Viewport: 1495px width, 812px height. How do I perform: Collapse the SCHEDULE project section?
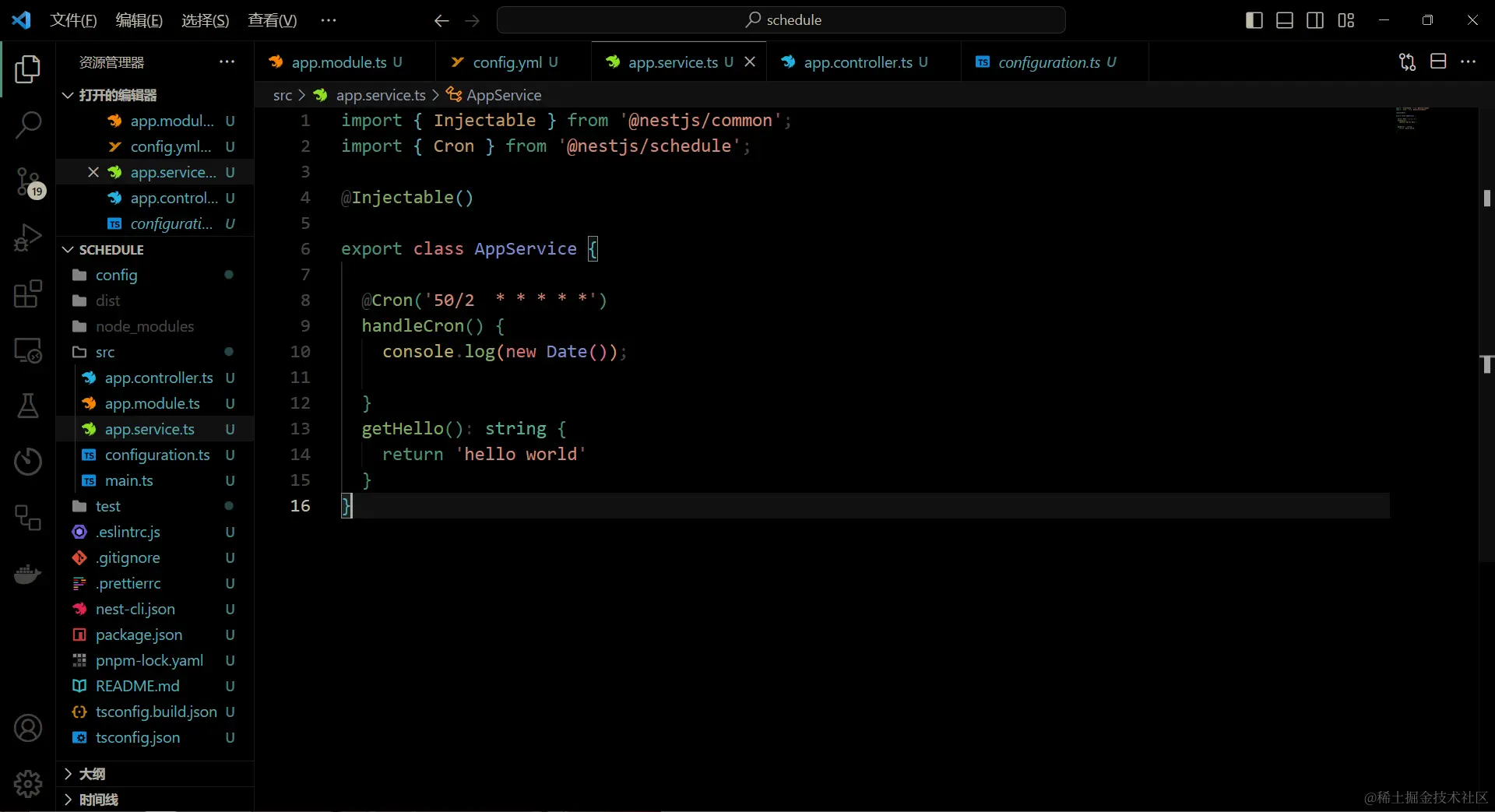pos(155,249)
